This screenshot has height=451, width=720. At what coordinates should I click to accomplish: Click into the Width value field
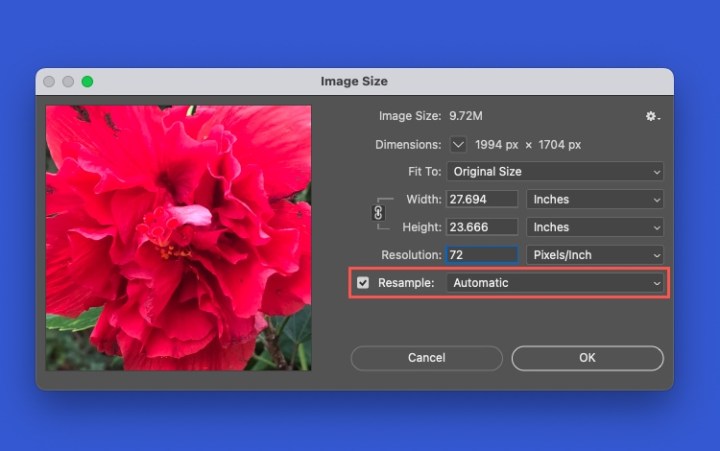[482, 200]
